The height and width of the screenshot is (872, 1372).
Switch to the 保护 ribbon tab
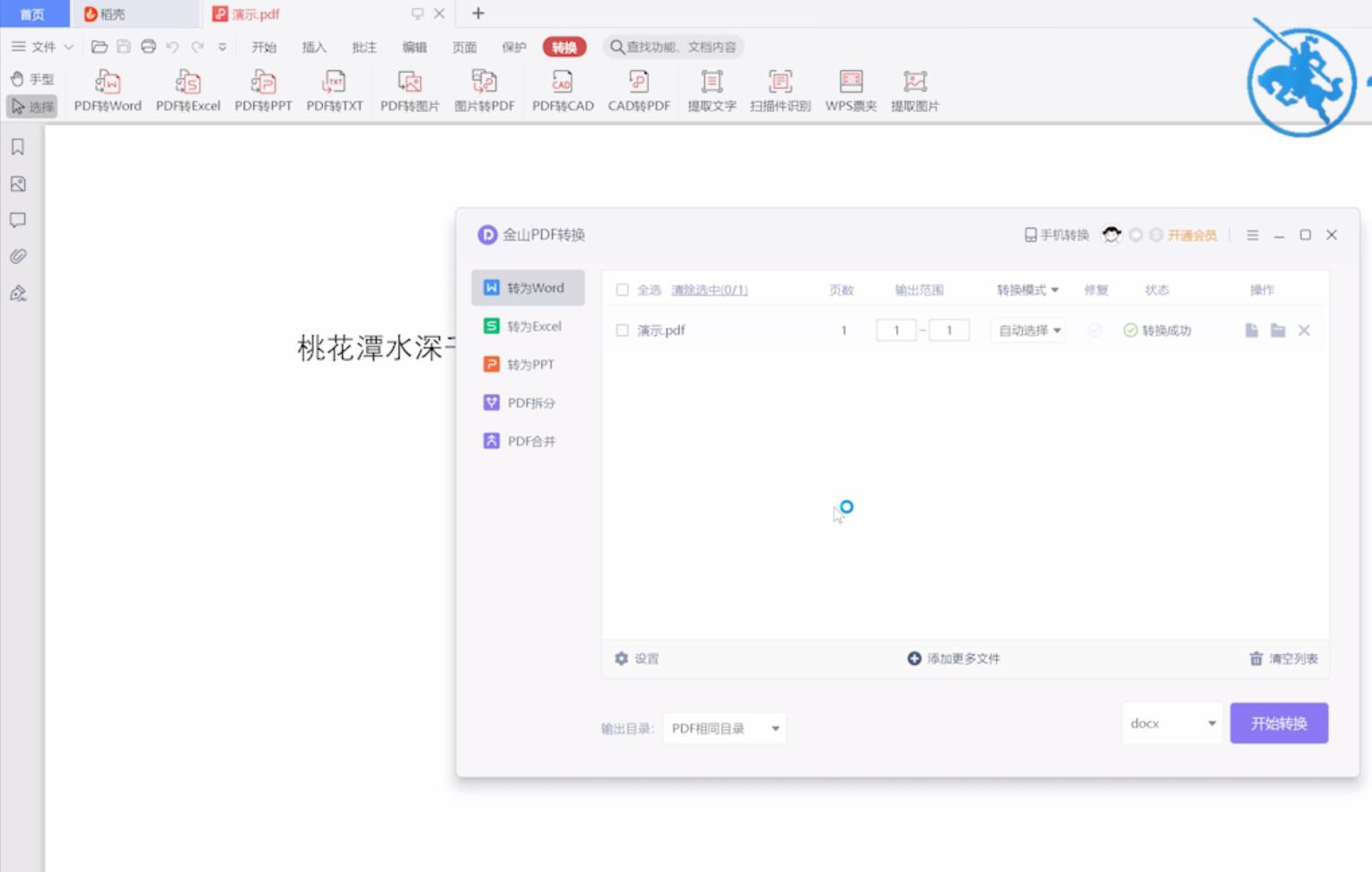(514, 47)
